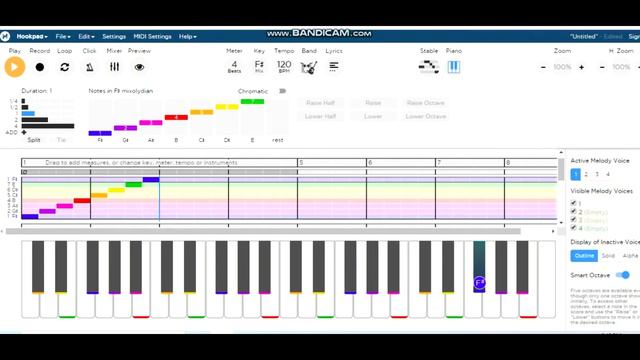
Task: Toggle the Smart Octave switch
Action: [623, 275]
